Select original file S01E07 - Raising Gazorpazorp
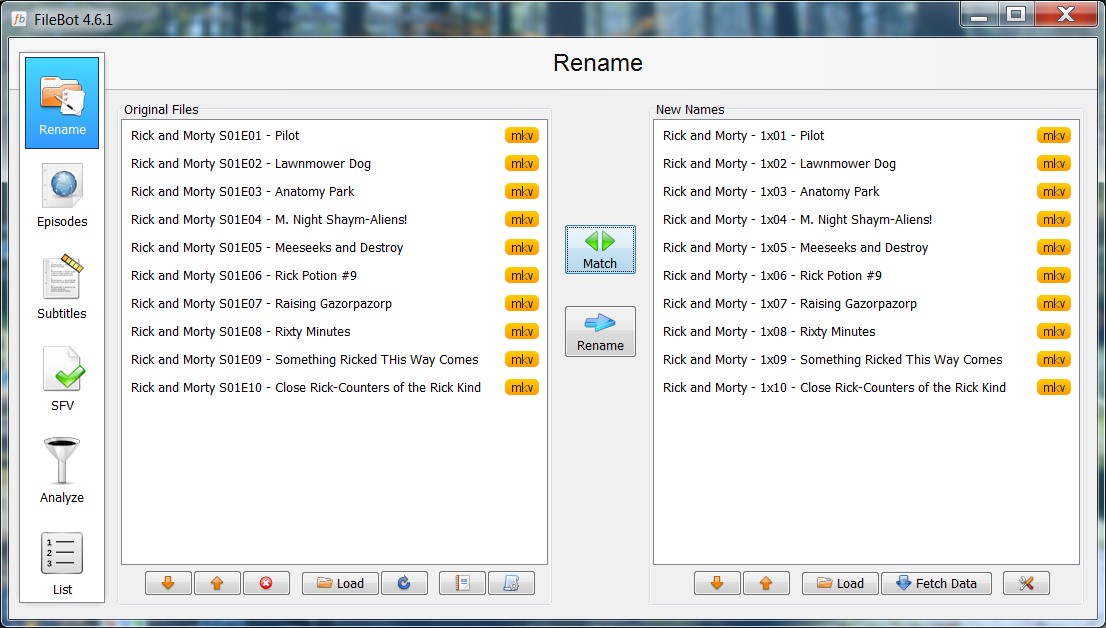 (334, 303)
